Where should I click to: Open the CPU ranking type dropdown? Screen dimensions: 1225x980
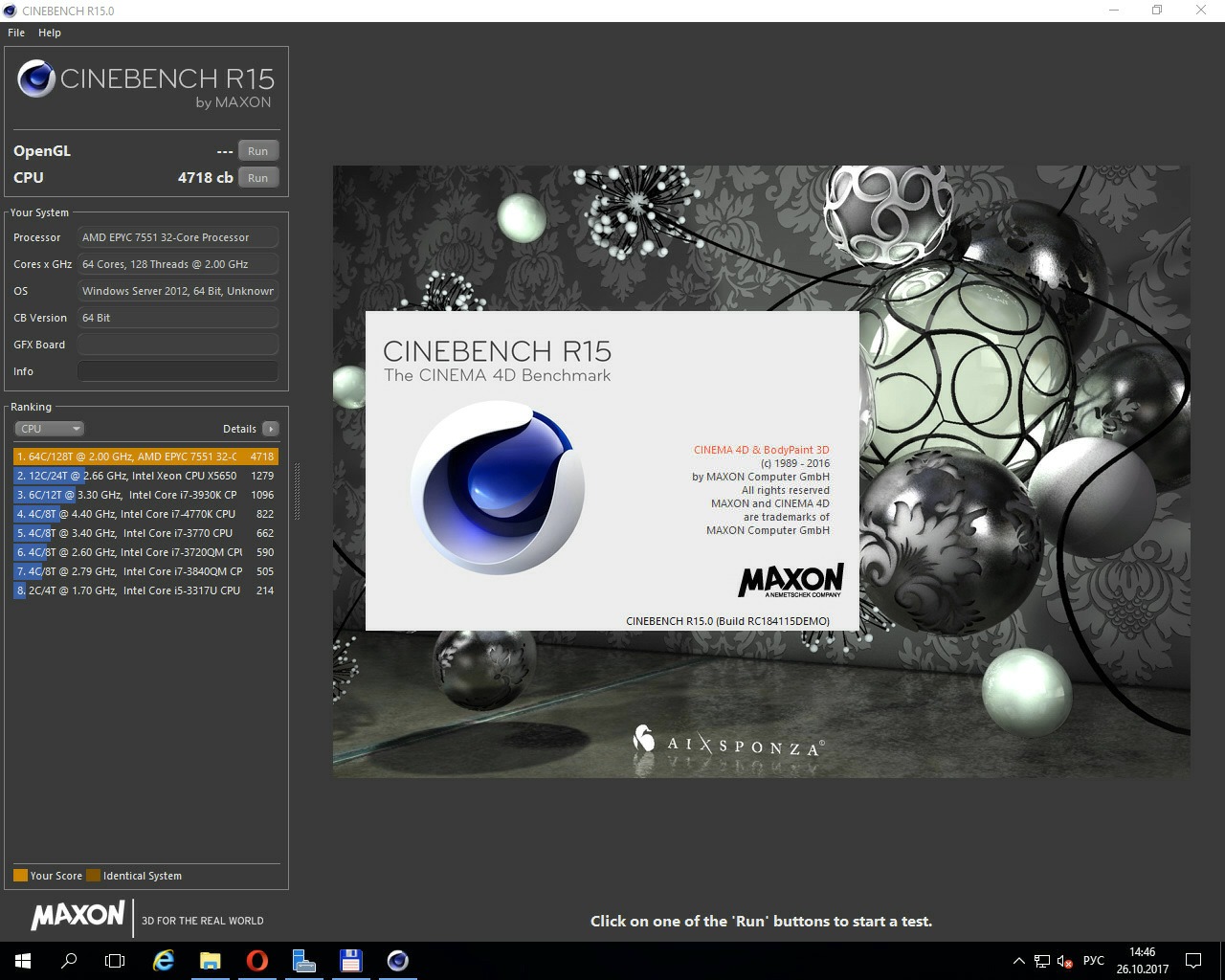[x=49, y=429]
